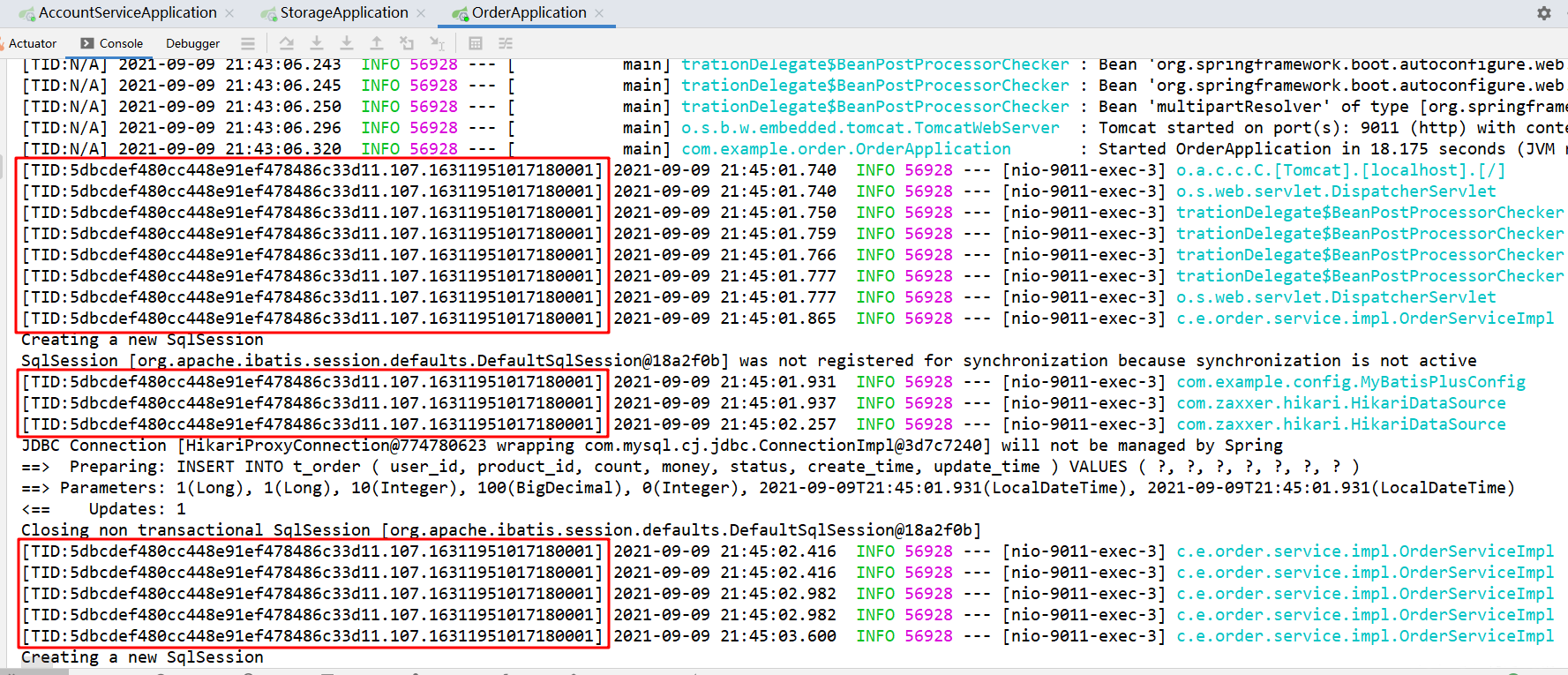Click the three-line layout icon beside Debugger
The image size is (1568, 675).
point(248,43)
